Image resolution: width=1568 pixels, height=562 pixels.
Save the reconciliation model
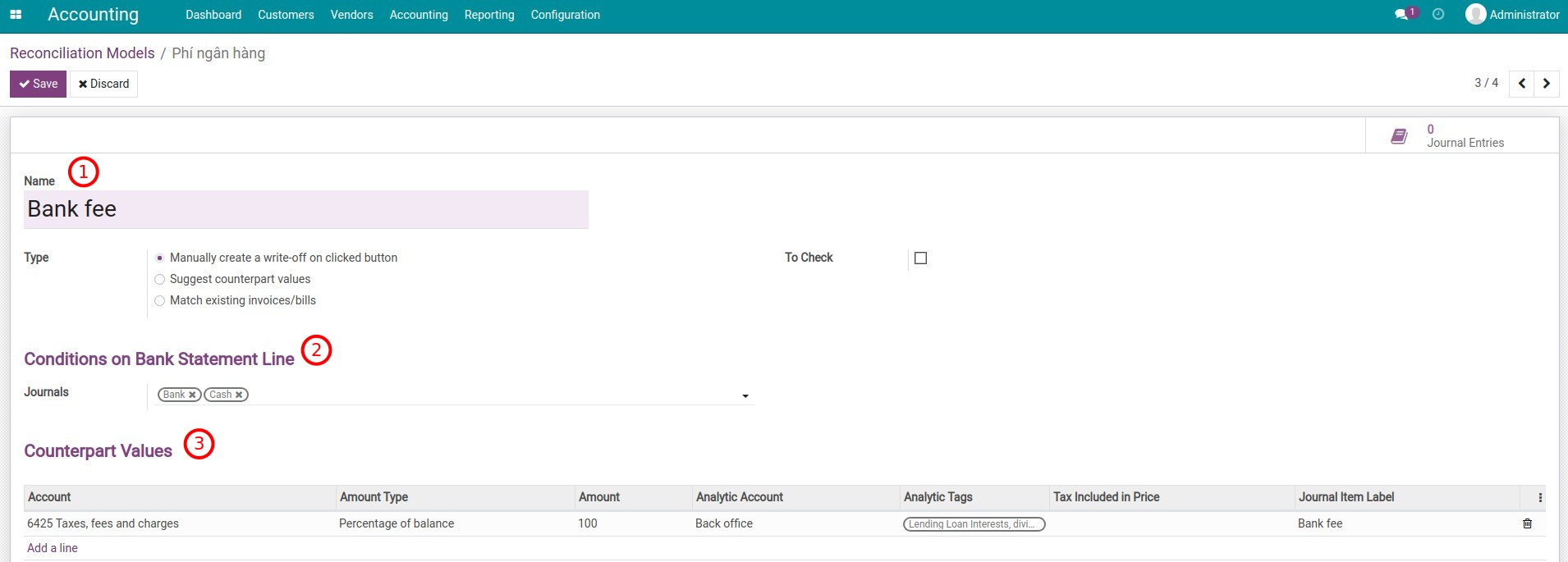39,84
